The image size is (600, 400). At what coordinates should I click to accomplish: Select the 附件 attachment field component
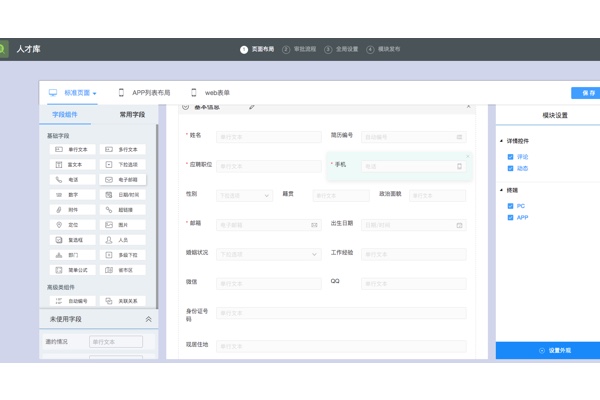tap(73, 210)
